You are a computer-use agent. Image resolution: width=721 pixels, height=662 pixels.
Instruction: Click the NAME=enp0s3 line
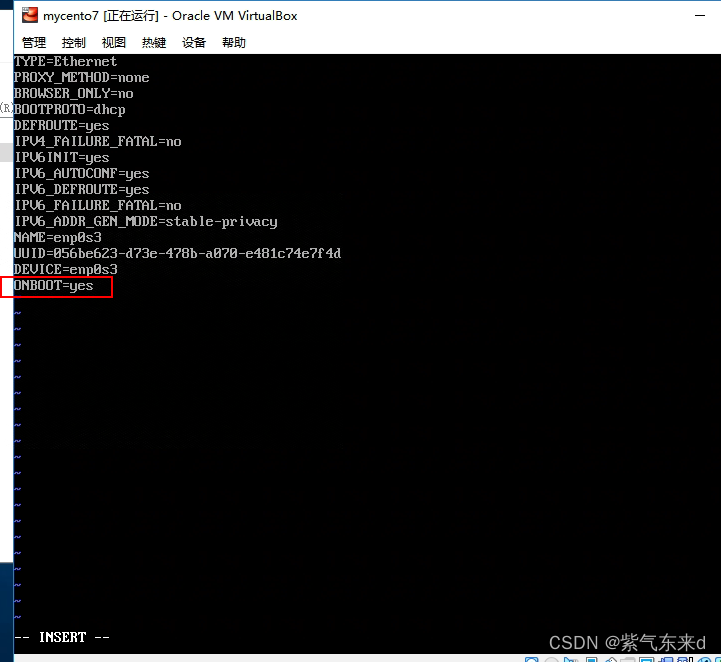[x=57, y=237]
